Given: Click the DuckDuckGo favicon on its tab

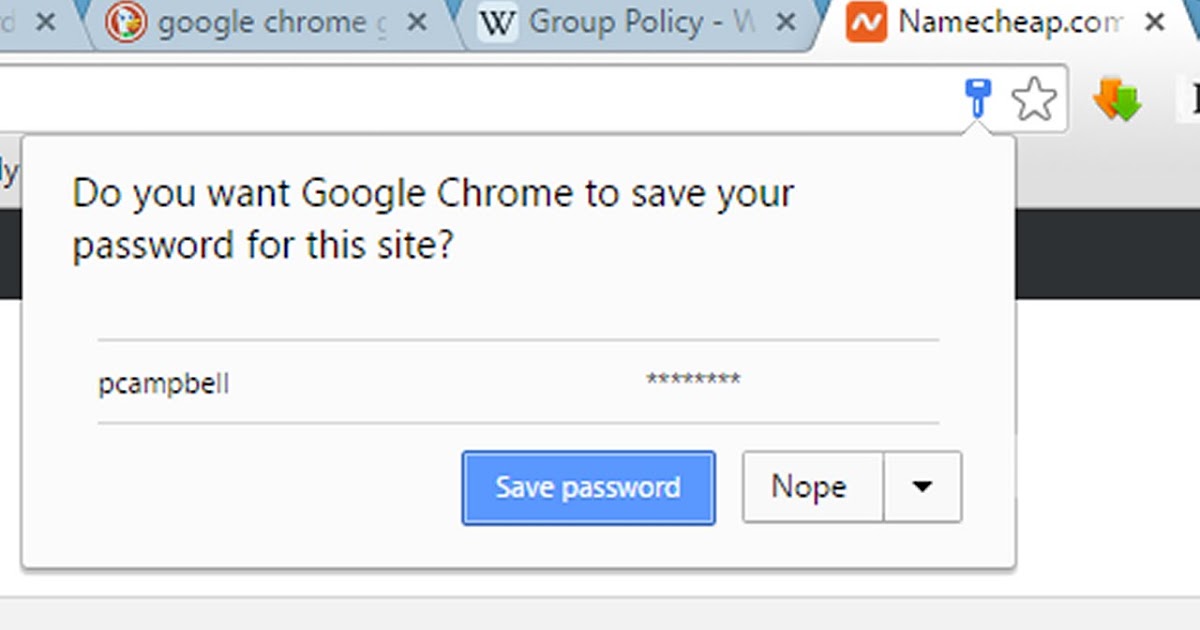Looking at the screenshot, I should [x=123, y=21].
